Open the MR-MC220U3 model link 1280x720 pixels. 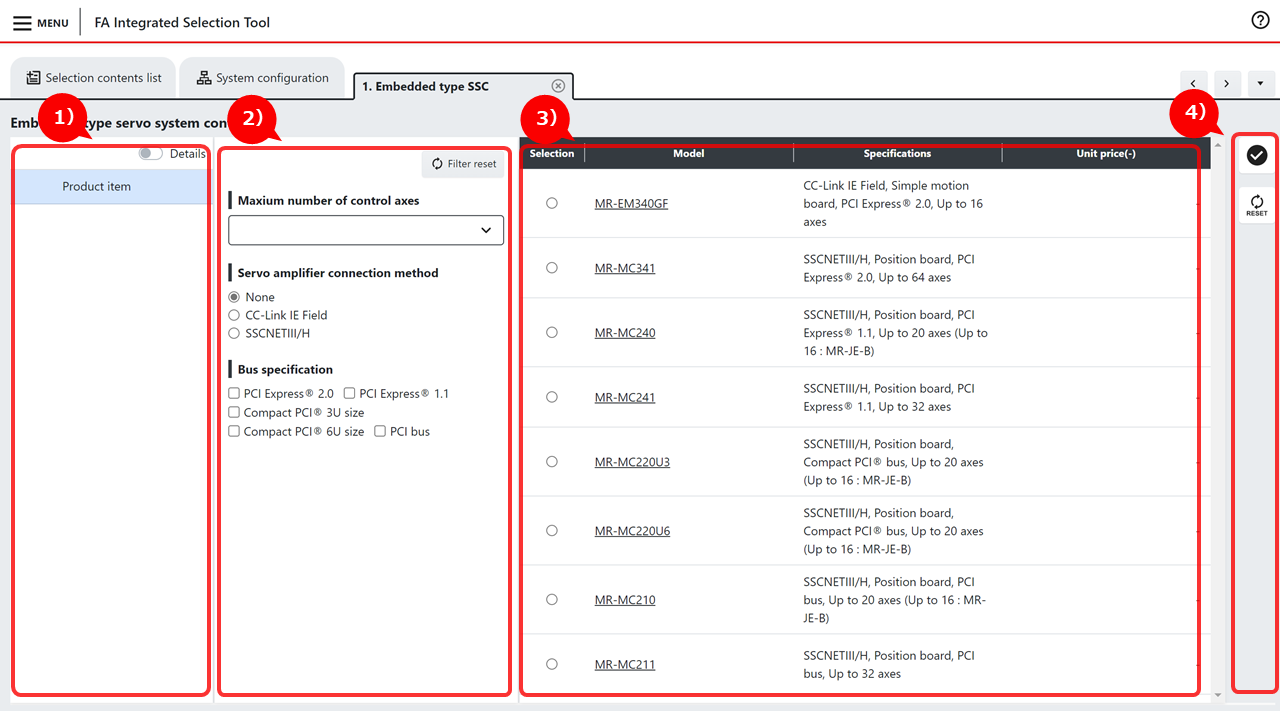click(632, 462)
